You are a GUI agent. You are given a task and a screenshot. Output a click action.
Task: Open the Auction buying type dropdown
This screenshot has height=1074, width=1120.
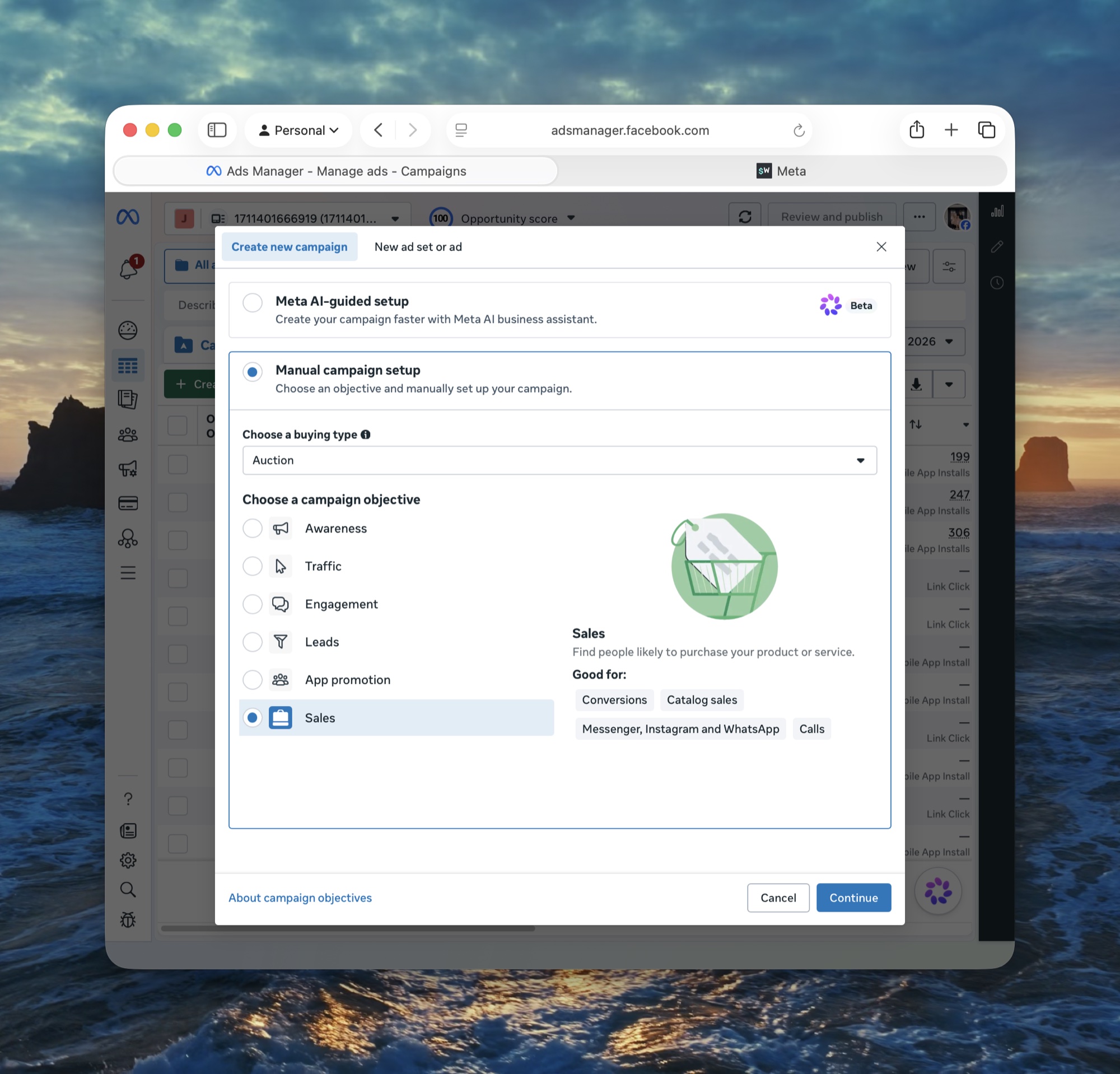[559, 460]
